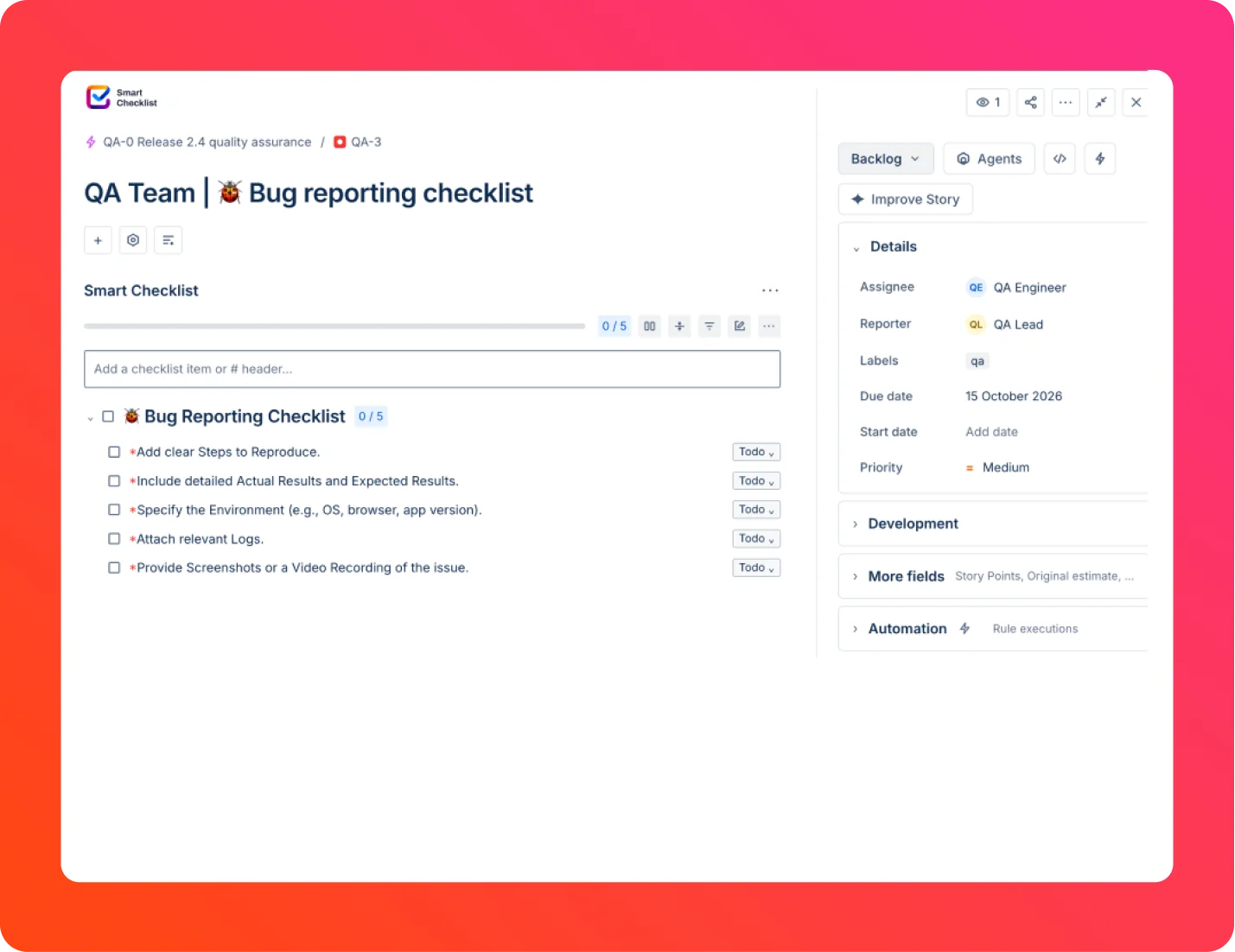Click the share icon at top right
The width and height of the screenshot is (1235, 952).
pos(1031,102)
